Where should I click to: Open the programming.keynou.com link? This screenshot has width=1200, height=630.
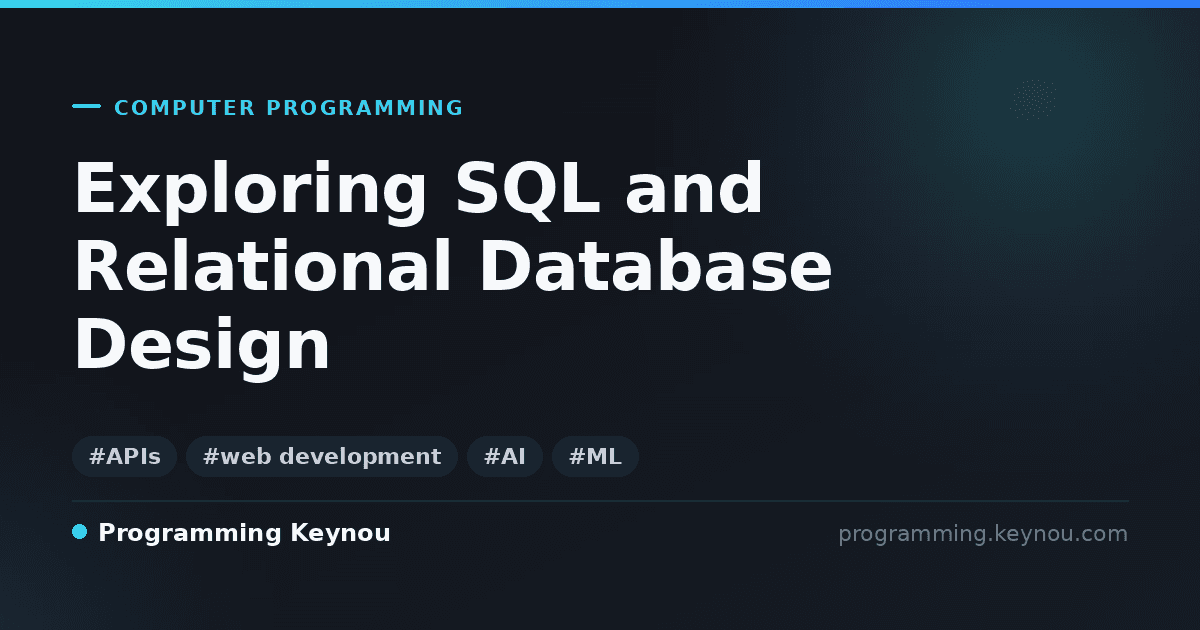[983, 534]
